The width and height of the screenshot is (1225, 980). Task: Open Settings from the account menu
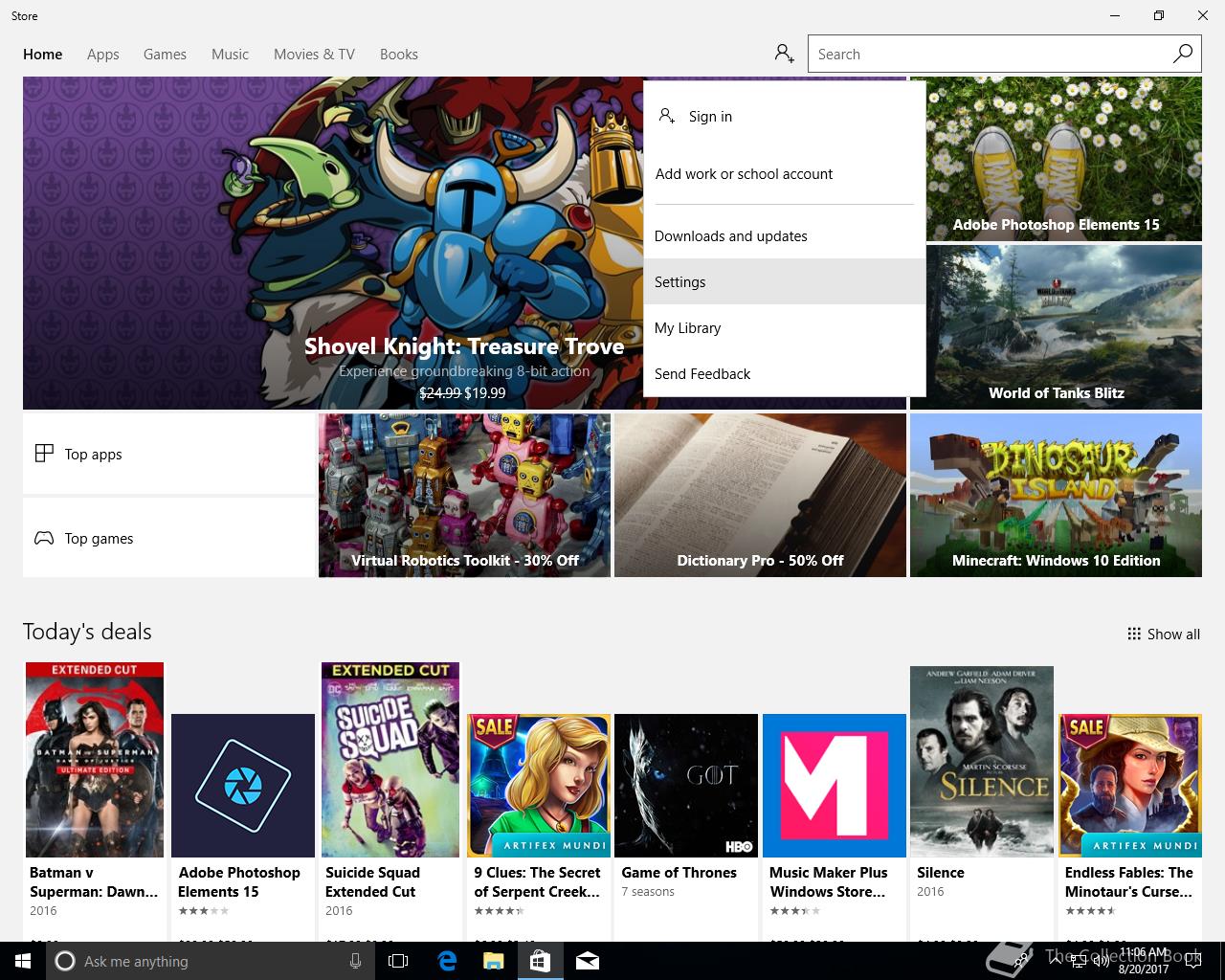click(x=785, y=281)
